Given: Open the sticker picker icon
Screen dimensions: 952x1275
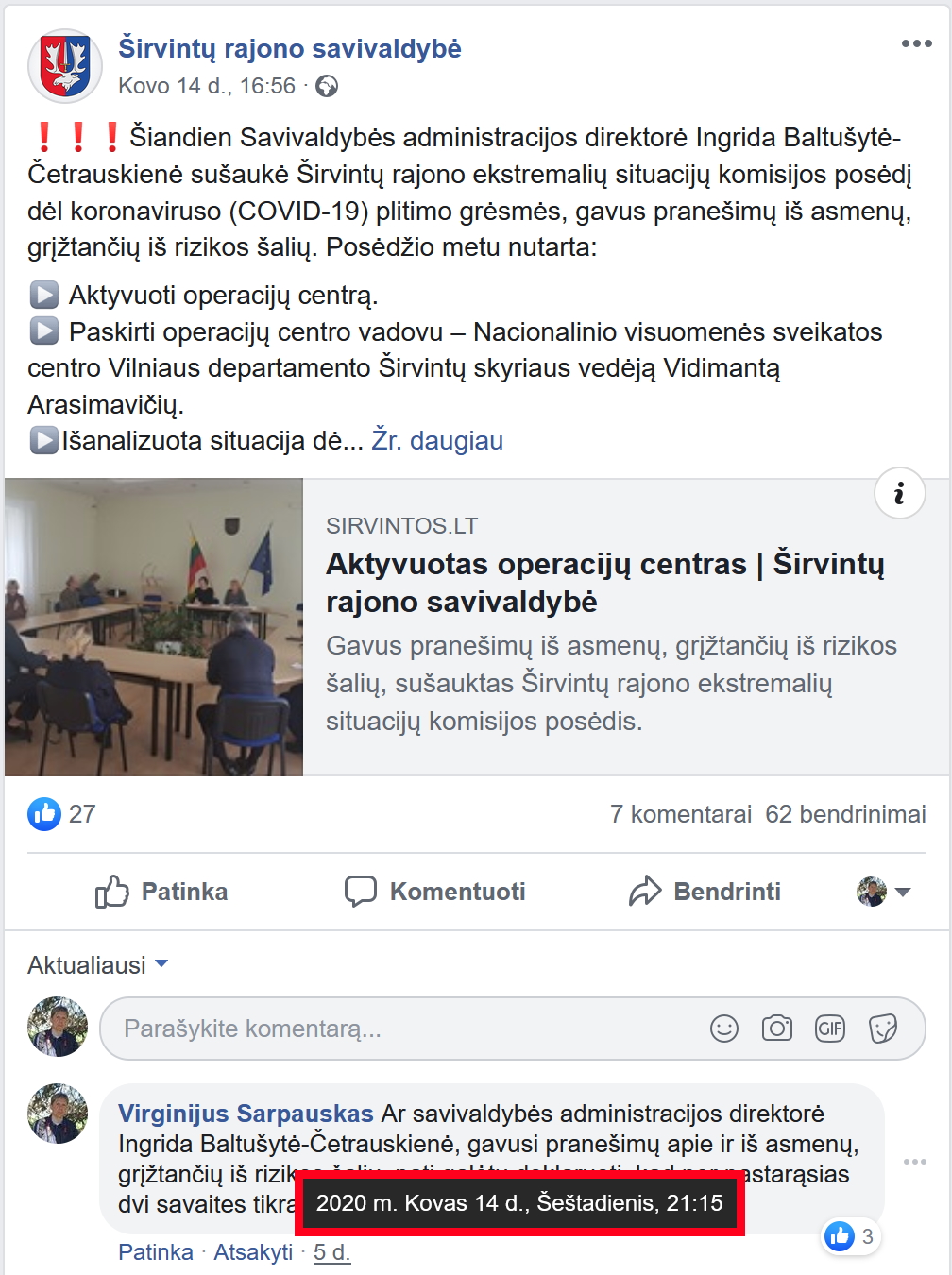Looking at the screenshot, I should [883, 1028].
